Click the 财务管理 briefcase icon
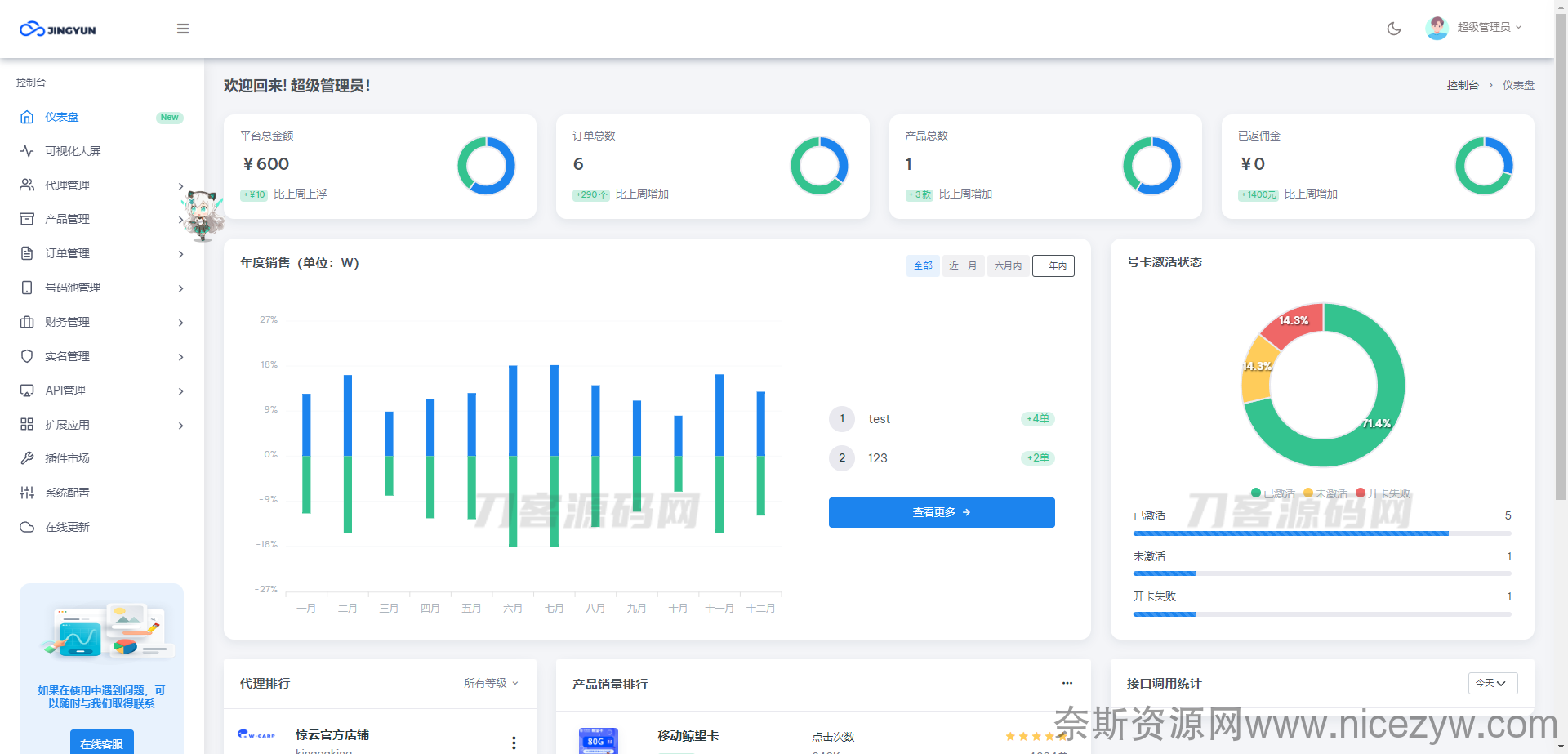Viewport: 1568px width, 754px height. click(27, 322)
